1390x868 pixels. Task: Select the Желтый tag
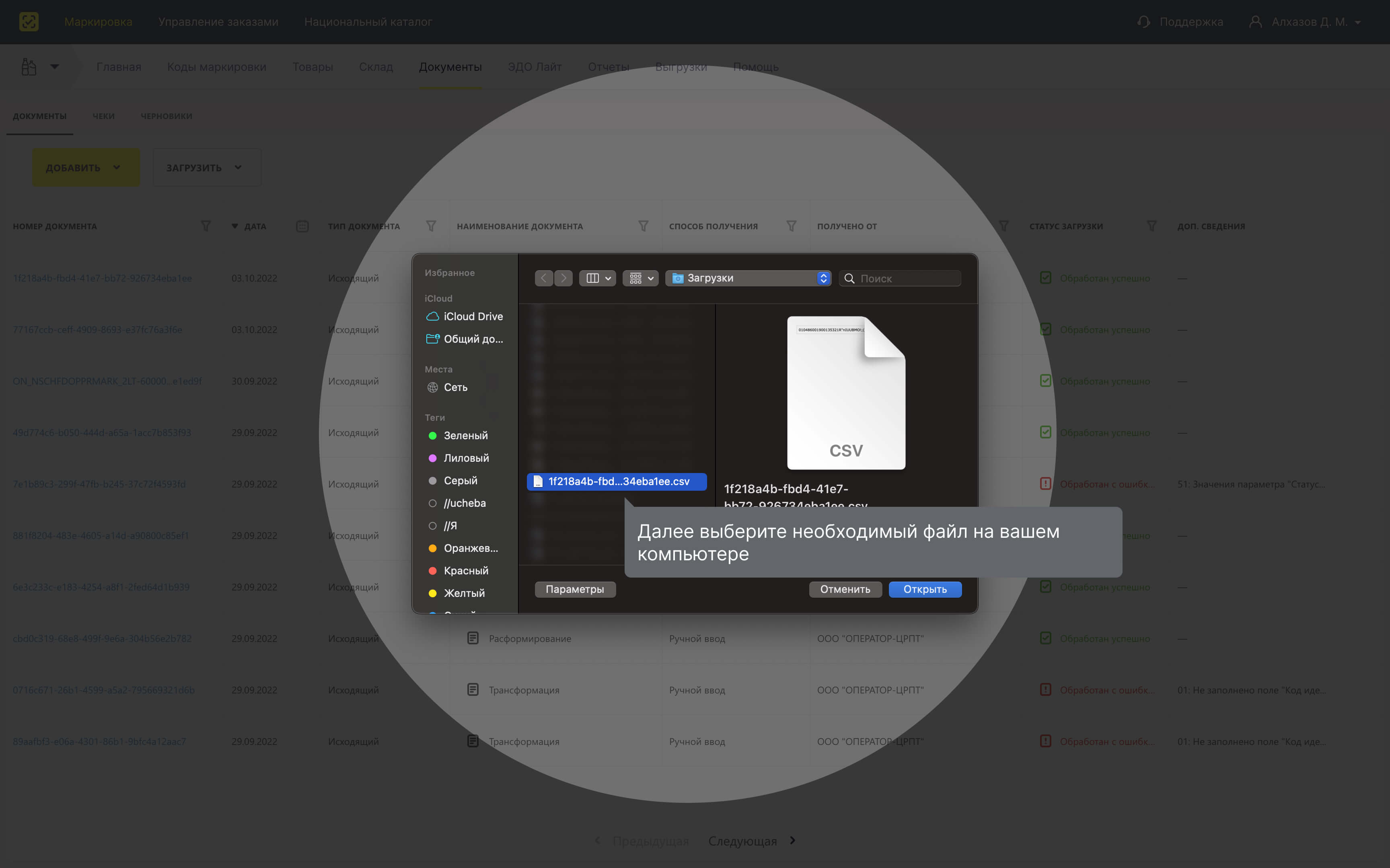tap(457, 593)
